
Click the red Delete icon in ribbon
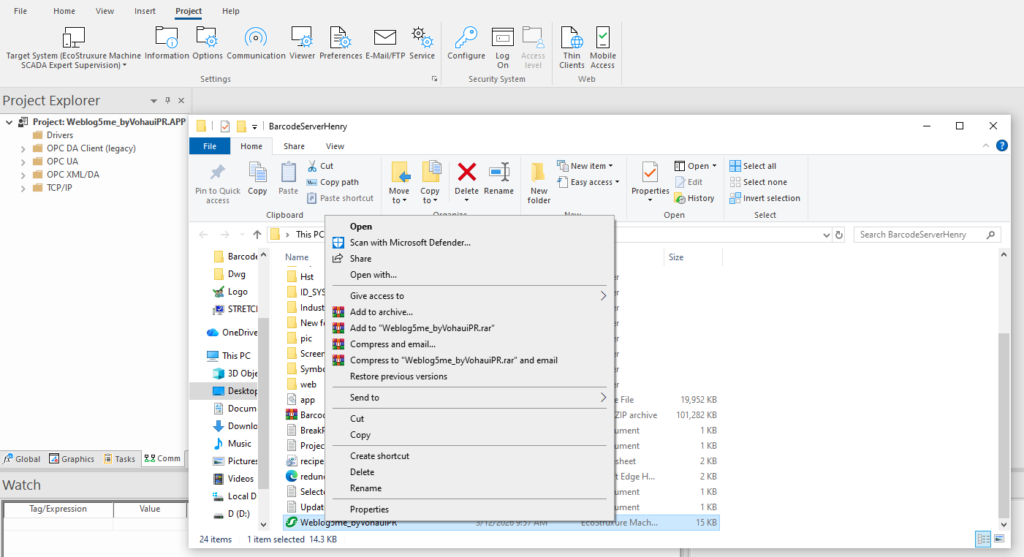pyautogui.click(x=466, y=180)
